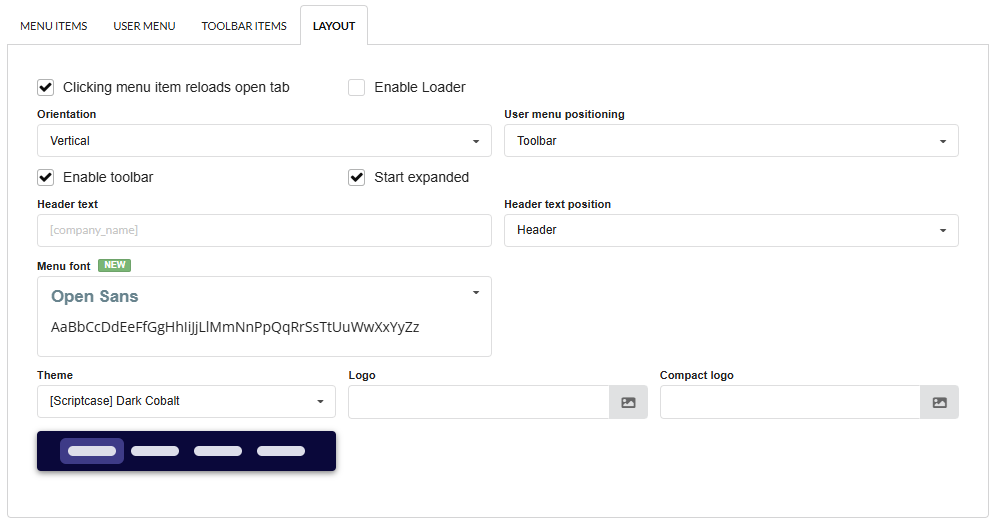Click the Start expanded label text

pyautogui.click(x=422, y=177)
